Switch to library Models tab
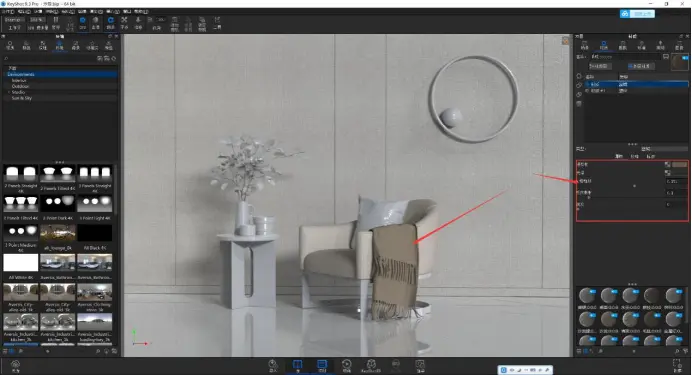 click(x=108, y=45)
